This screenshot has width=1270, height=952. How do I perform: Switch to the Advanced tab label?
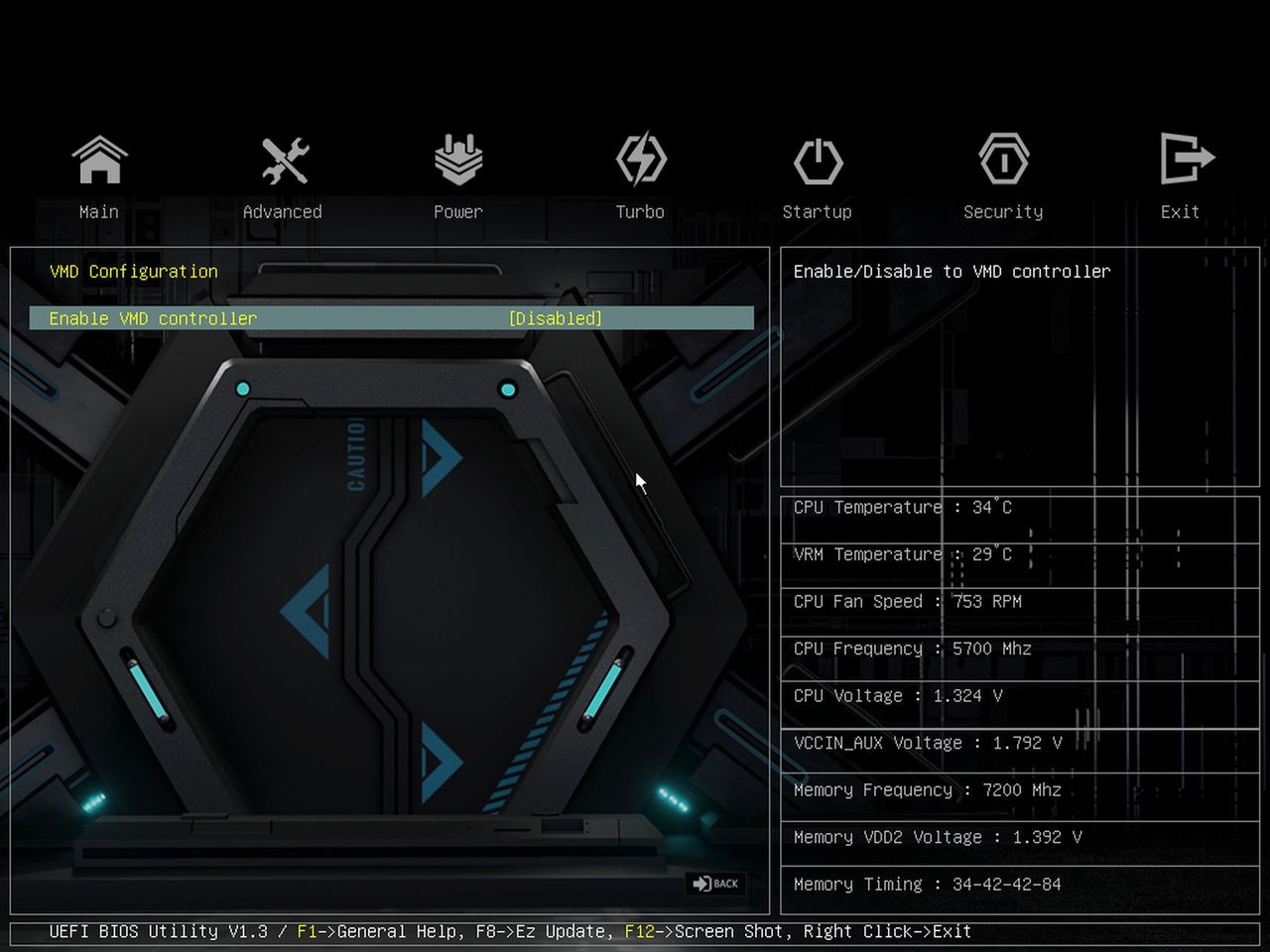pyautogui.click(x=283, y=212)
